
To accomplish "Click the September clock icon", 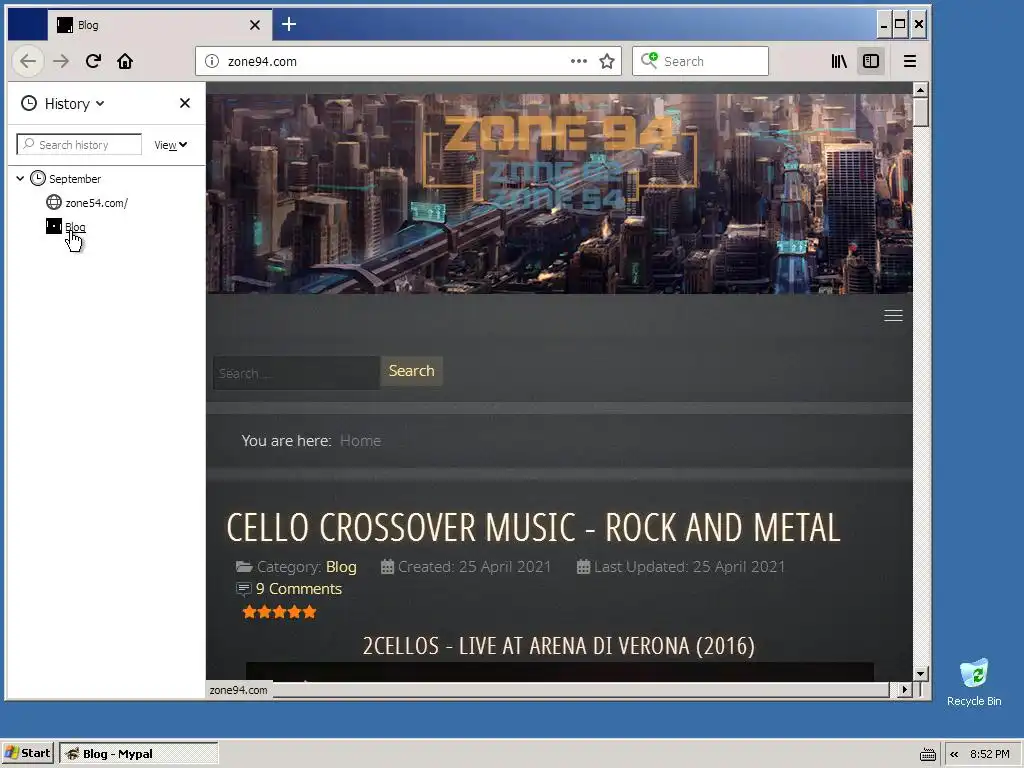I will coord(38,178).
